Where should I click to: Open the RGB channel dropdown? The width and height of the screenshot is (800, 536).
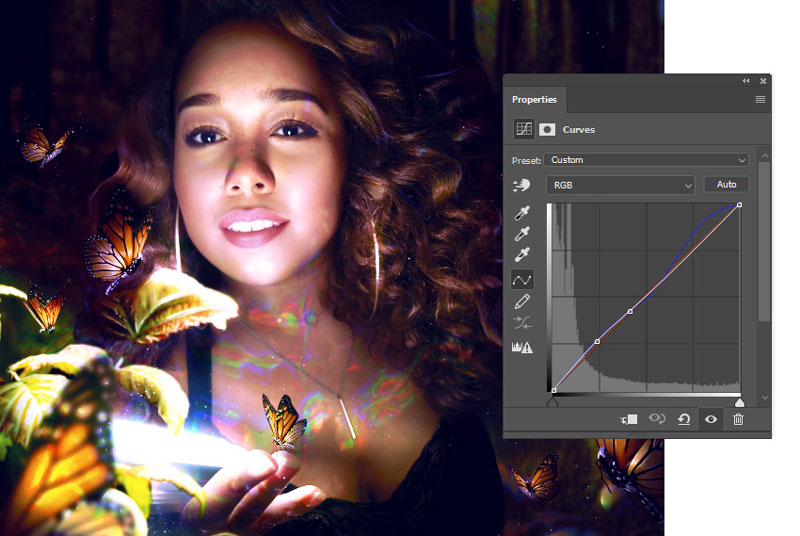[x=620, y=185]
